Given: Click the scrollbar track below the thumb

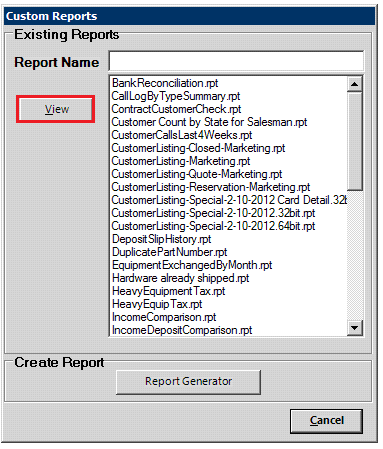Looking at the screenshot, I should [354, 256].
